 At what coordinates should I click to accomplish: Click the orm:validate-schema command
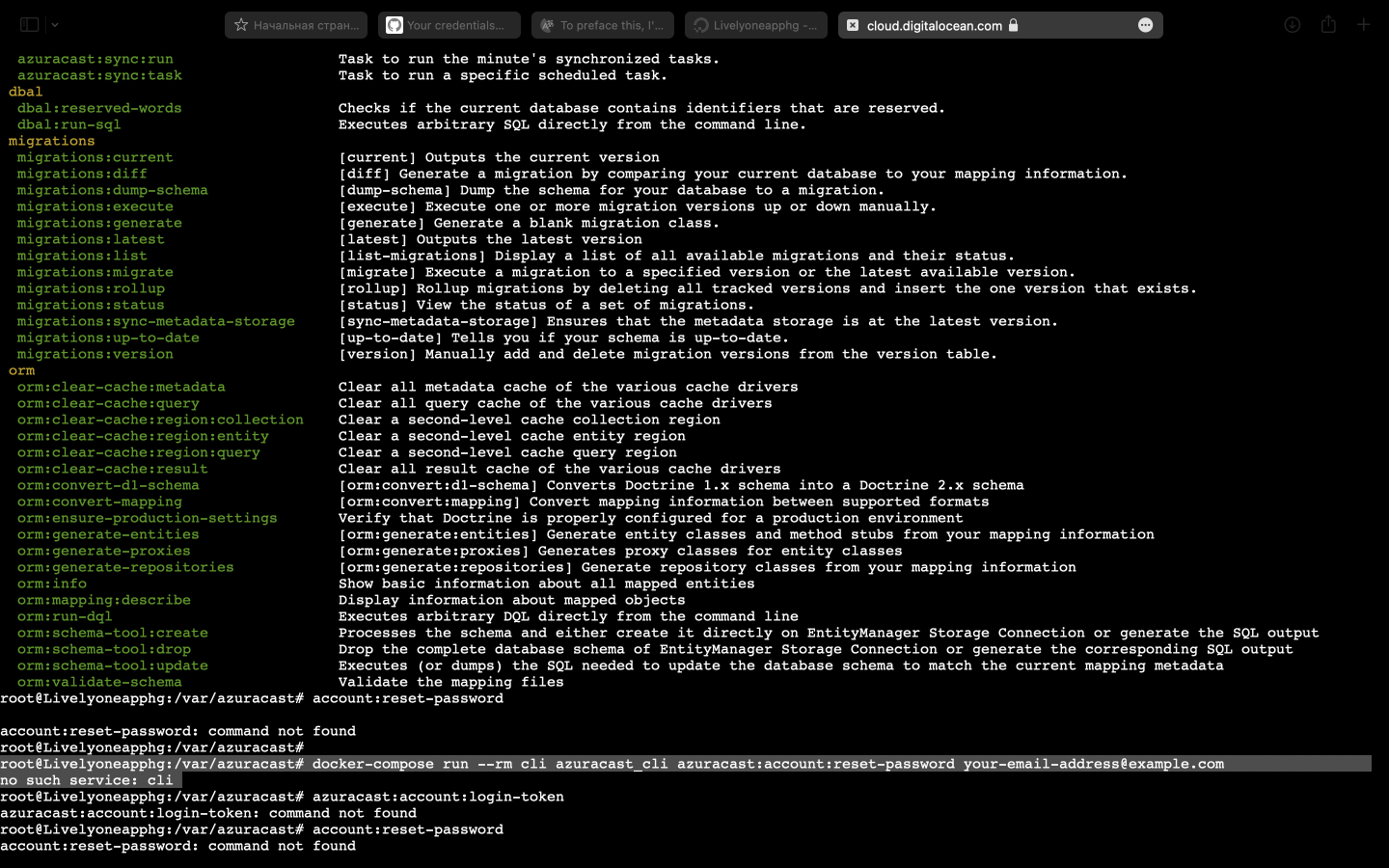[99, 682]
